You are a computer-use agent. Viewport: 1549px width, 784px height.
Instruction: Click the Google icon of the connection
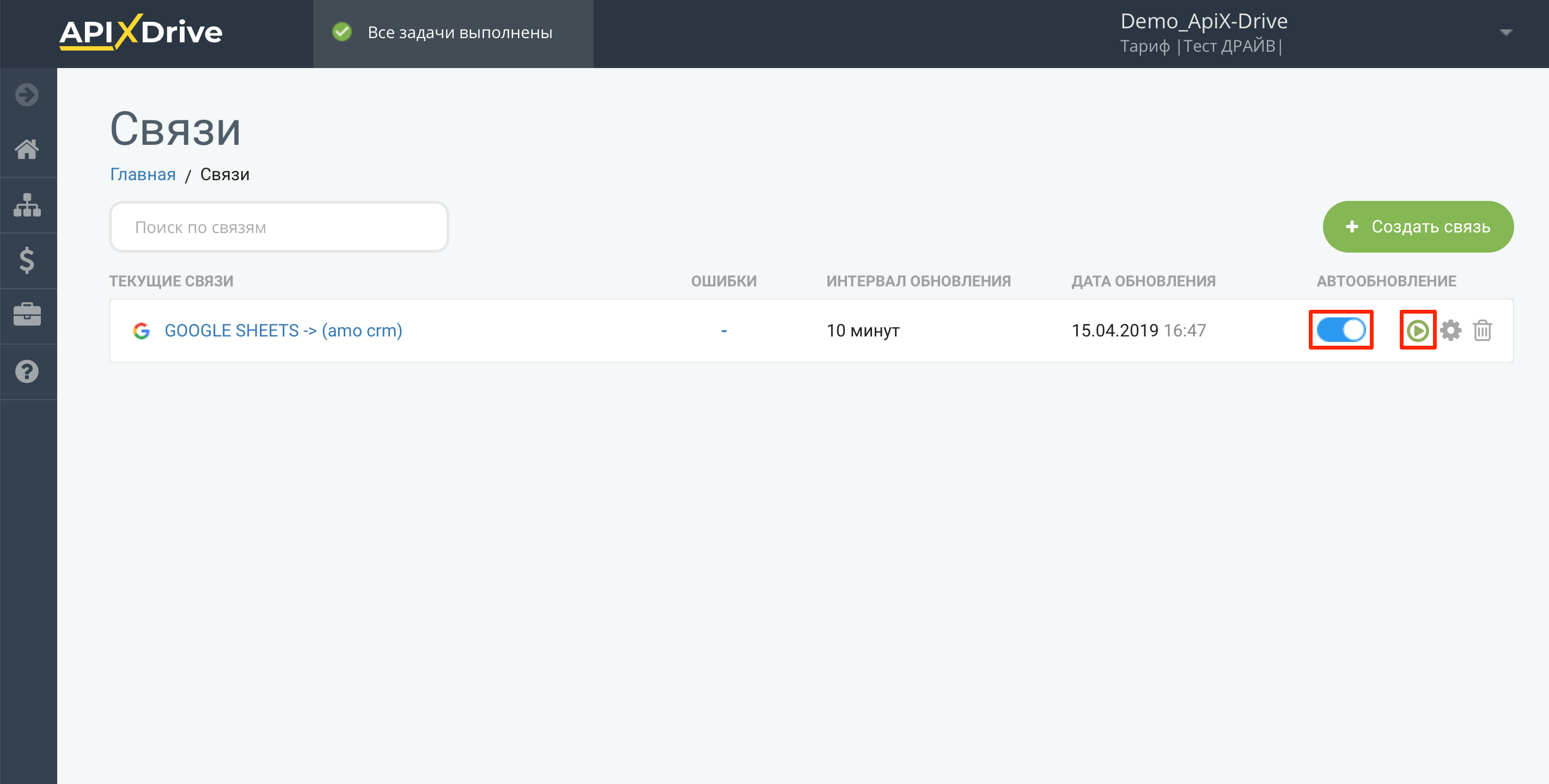click(x=141, y=330)
